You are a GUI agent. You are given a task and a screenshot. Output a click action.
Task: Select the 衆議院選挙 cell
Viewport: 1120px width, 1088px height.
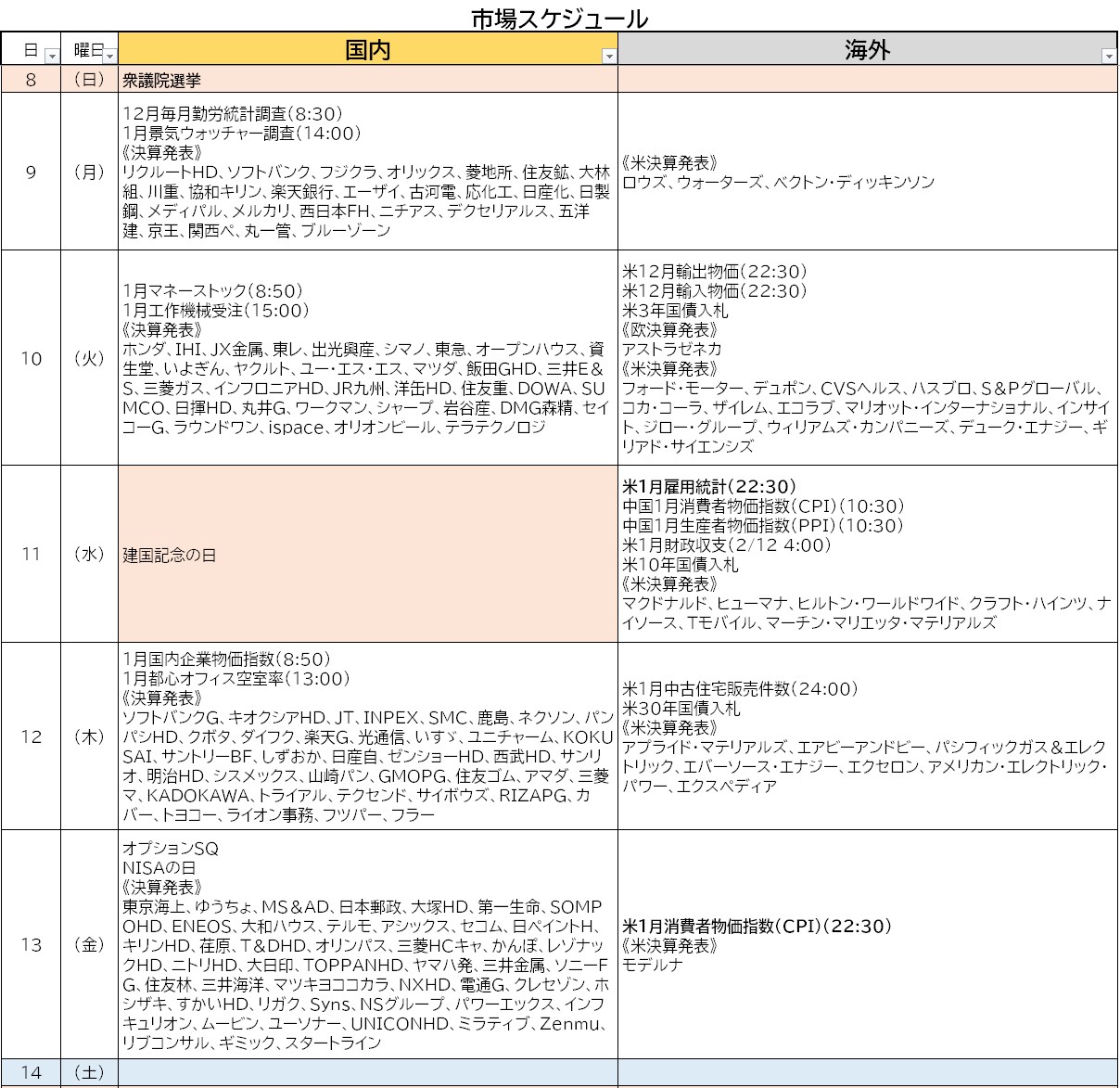point(367,80)
